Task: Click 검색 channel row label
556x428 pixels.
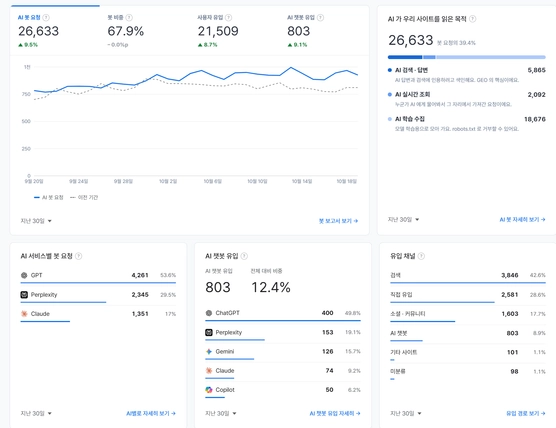Action: pos(395,275)
